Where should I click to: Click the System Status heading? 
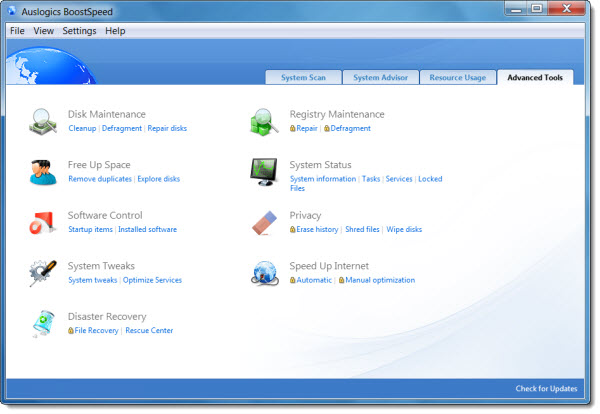(x=320, y=165)
